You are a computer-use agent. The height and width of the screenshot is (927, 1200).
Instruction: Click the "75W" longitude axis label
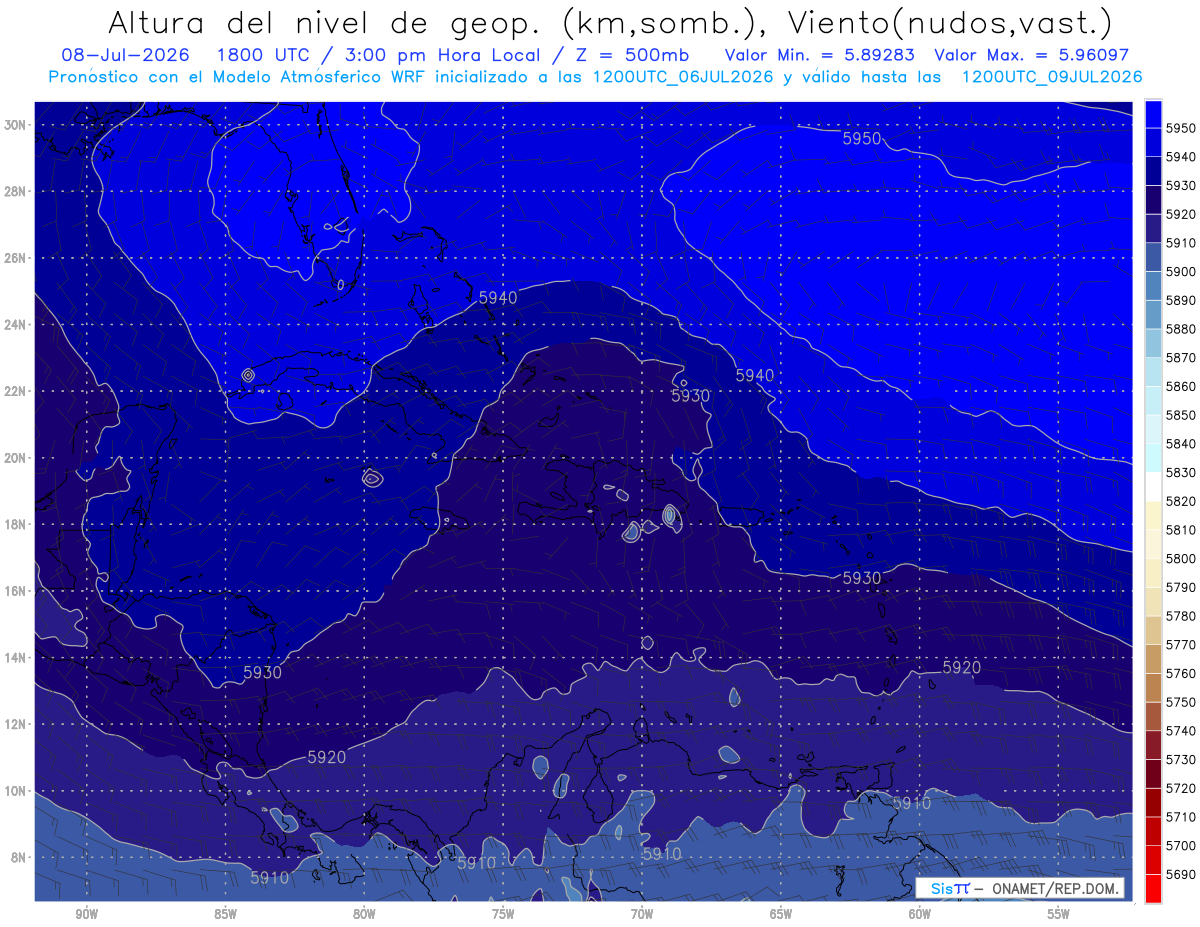pos(503,915)
